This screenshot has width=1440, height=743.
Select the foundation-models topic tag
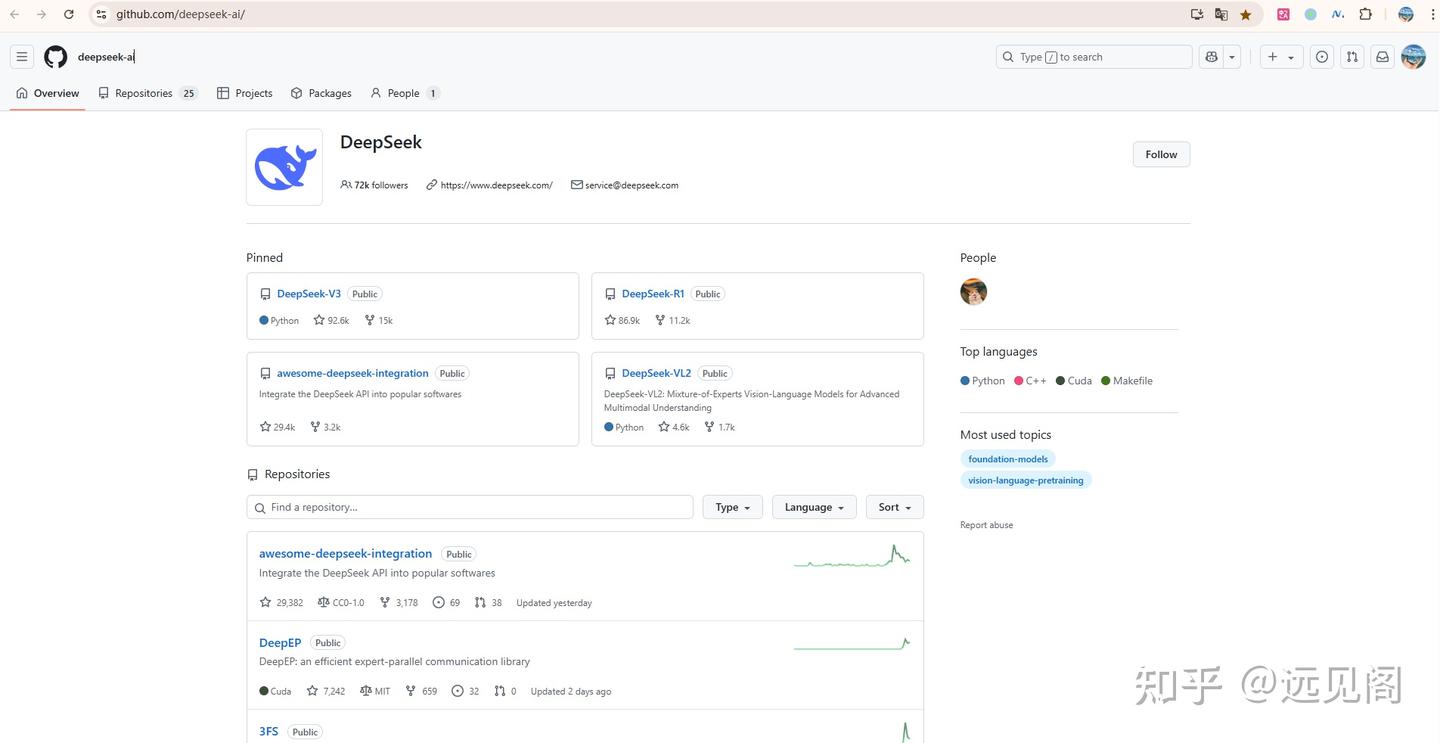tap(1008, 459)
